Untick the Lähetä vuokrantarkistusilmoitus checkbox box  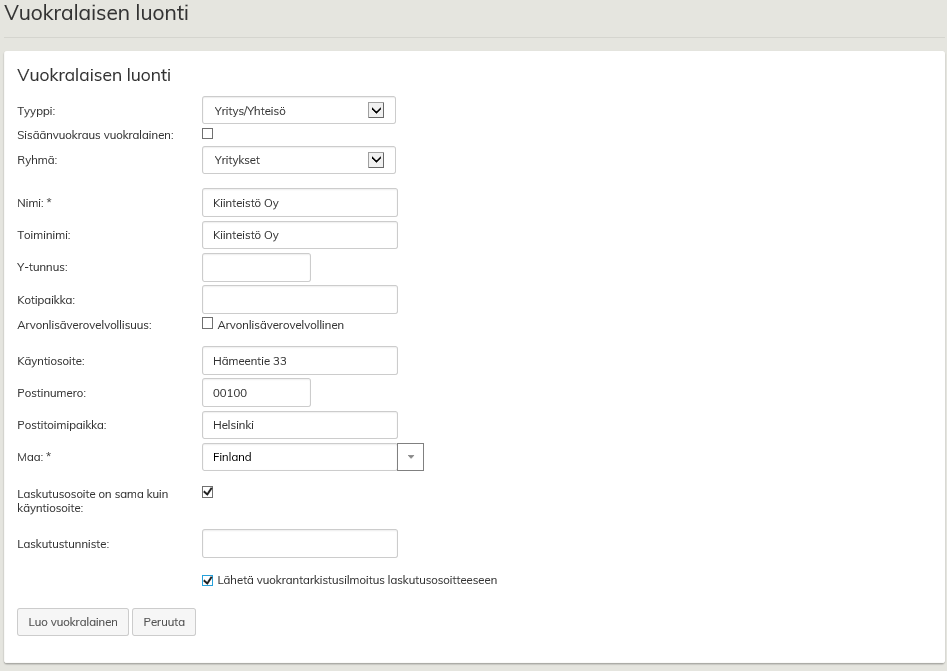tap(208, 580)
